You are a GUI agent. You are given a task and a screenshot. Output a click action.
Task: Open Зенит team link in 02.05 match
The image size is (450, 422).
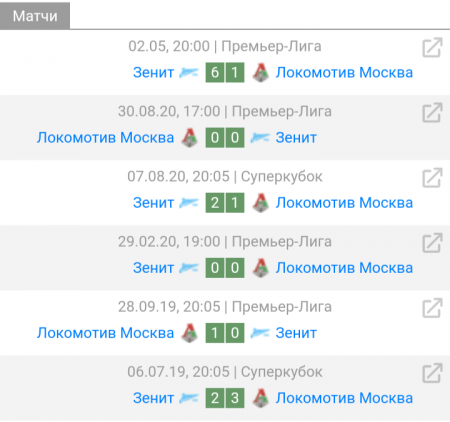pyautogui.click(x=153, y=73)
